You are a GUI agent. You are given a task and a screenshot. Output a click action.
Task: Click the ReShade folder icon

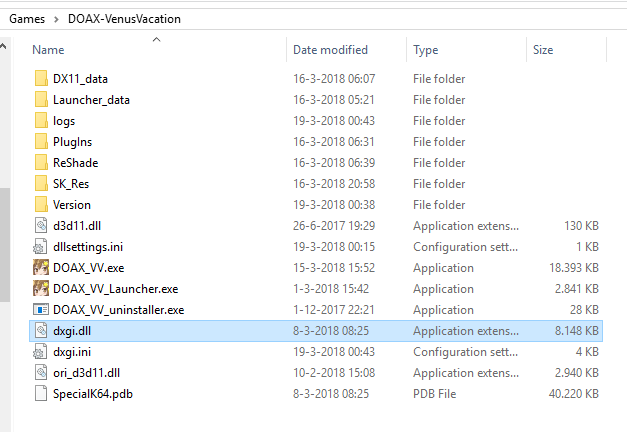pyautogui.click(x=41, y=162)
